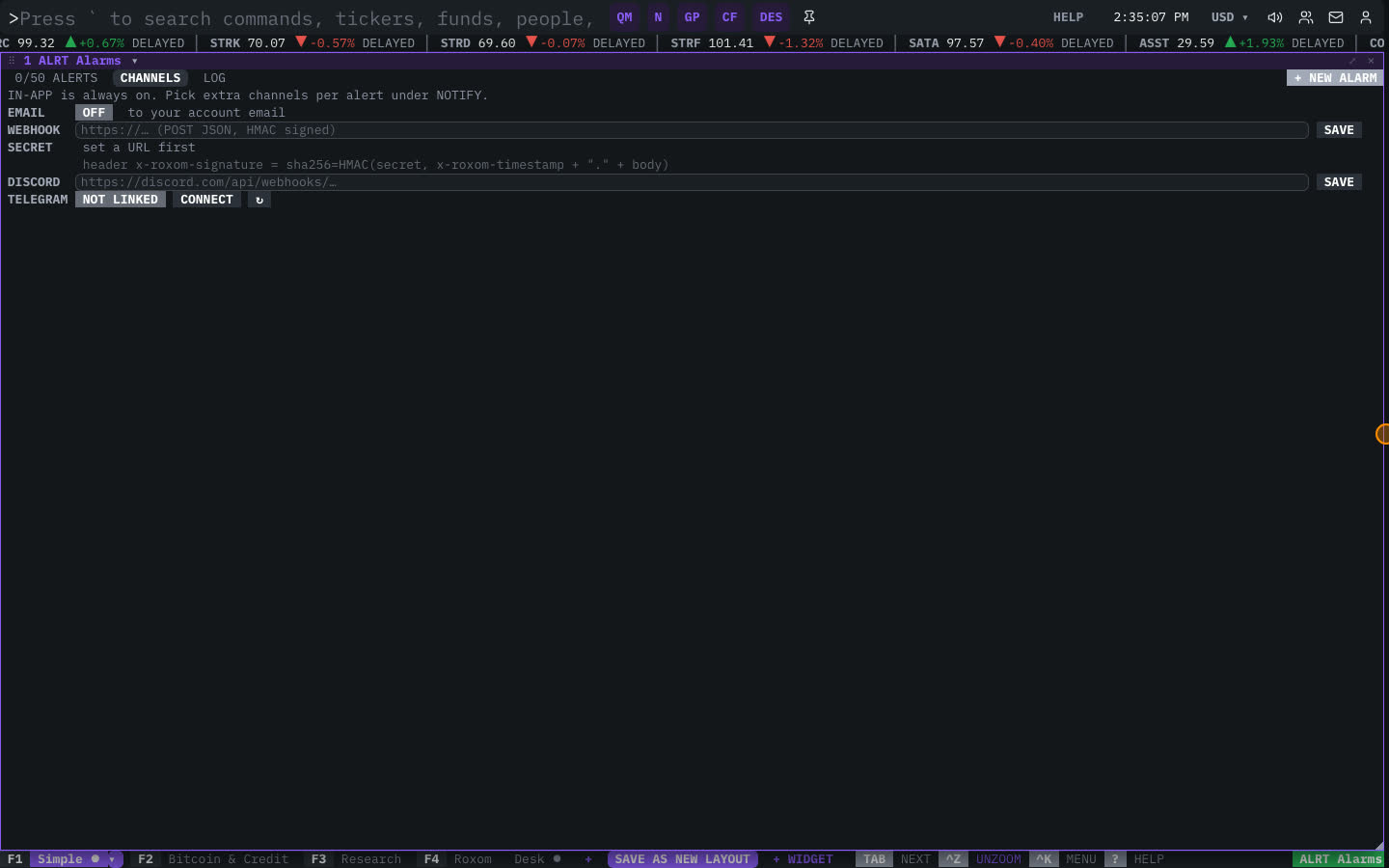Open the USD currency dropdown
Screen dimensions: 1389x868
[x=1230, y=17]
